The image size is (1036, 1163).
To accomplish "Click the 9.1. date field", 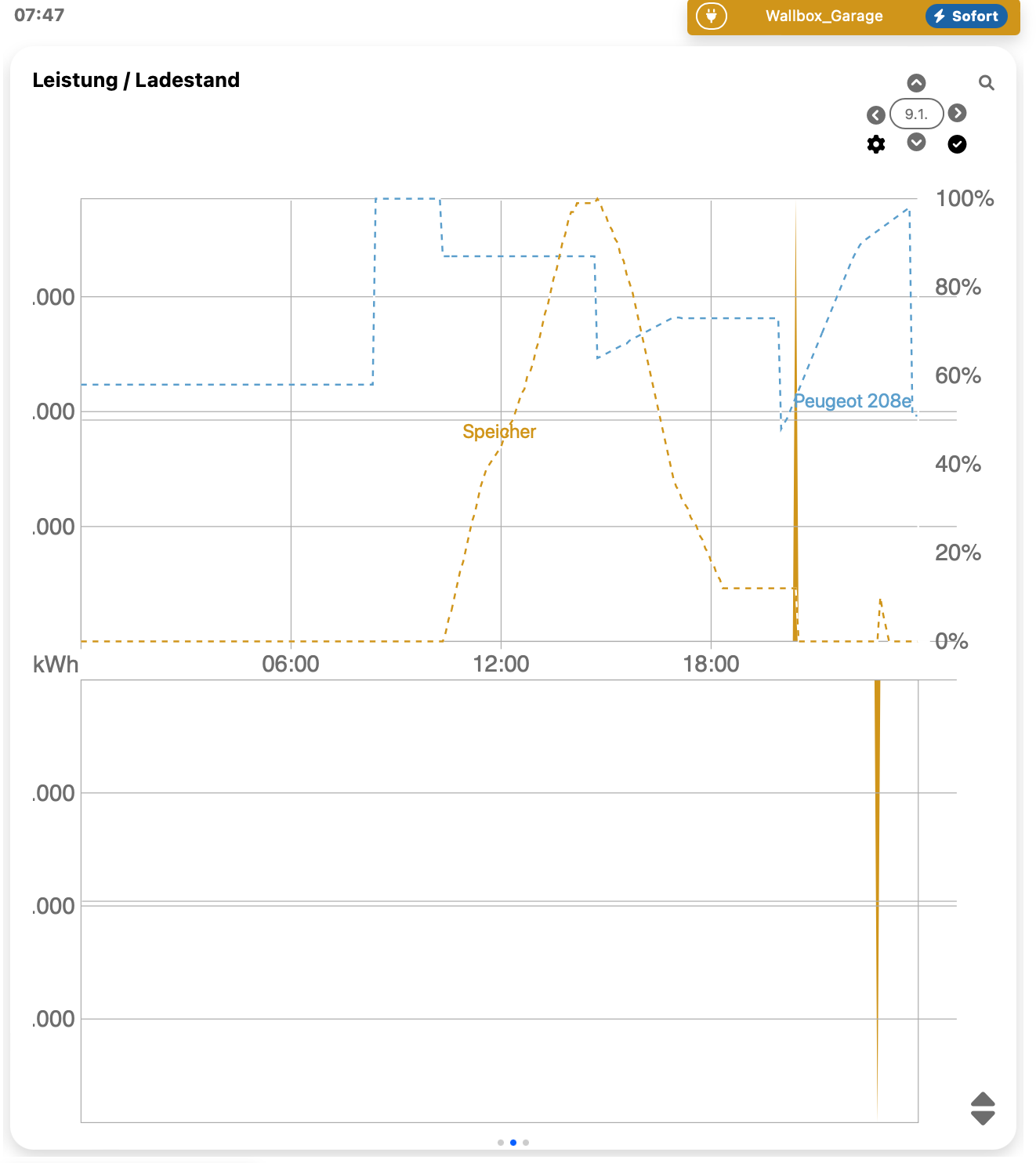I will tap(916, 114).
